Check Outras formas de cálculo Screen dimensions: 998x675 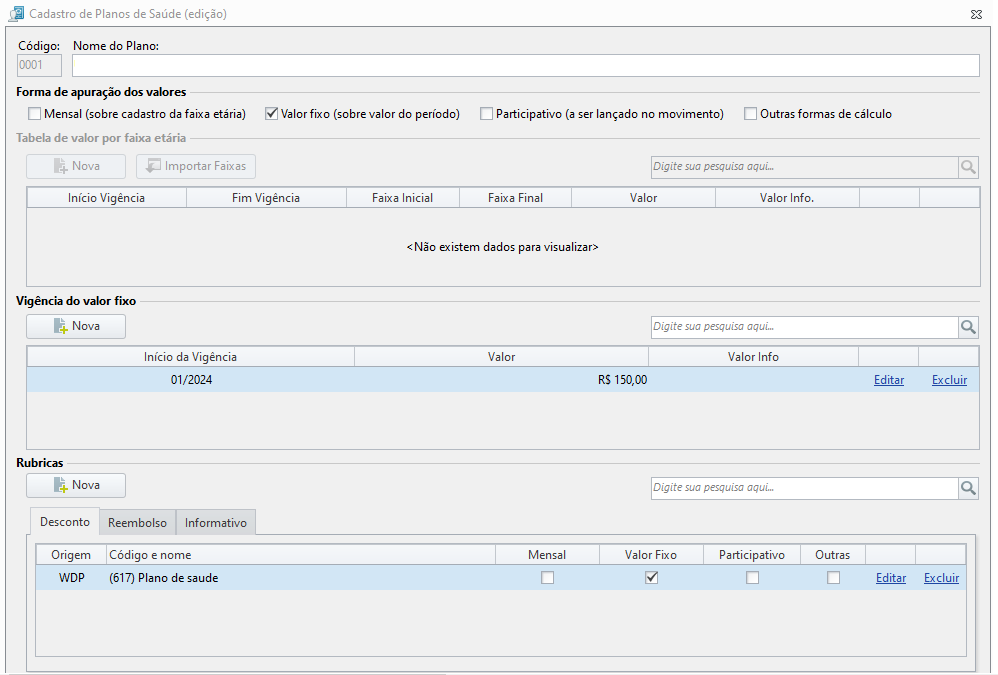coord(750,114)
